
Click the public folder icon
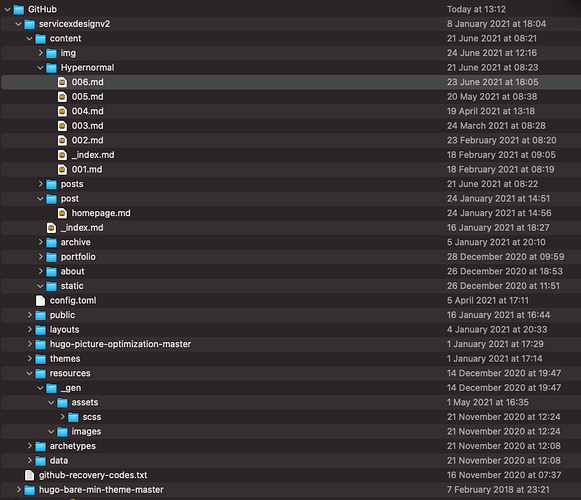coord(40,315)
